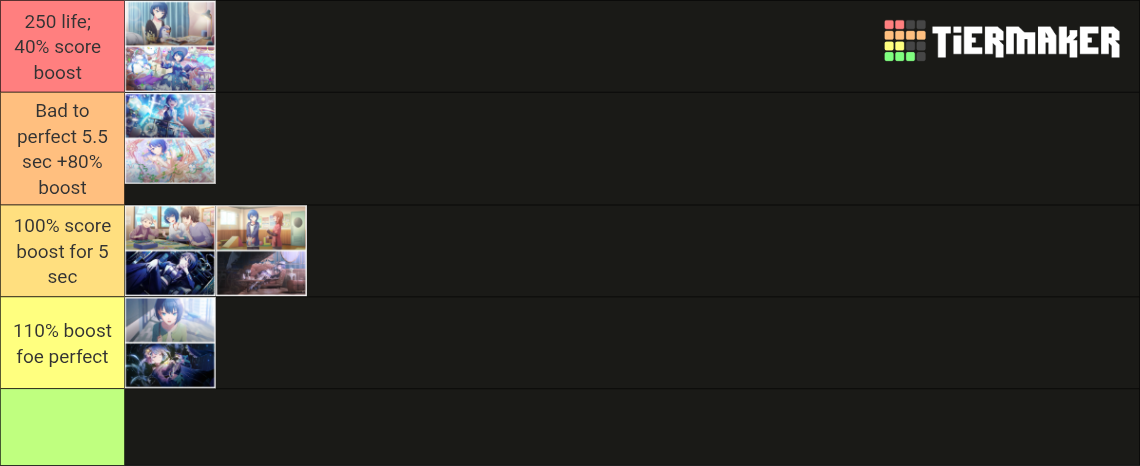Screen dimensions: 1140x466
Task: Open the dark night card in 110% boost tier
Action: 170,365
